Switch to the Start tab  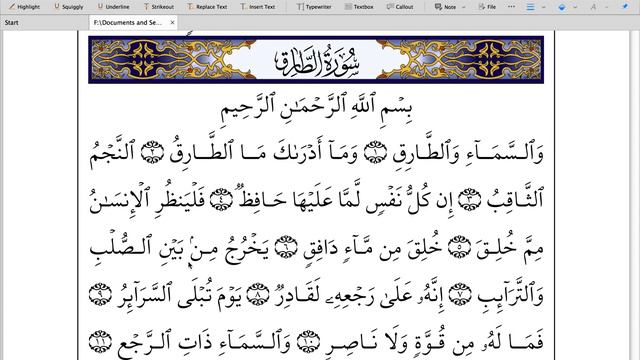pos(11,22)
